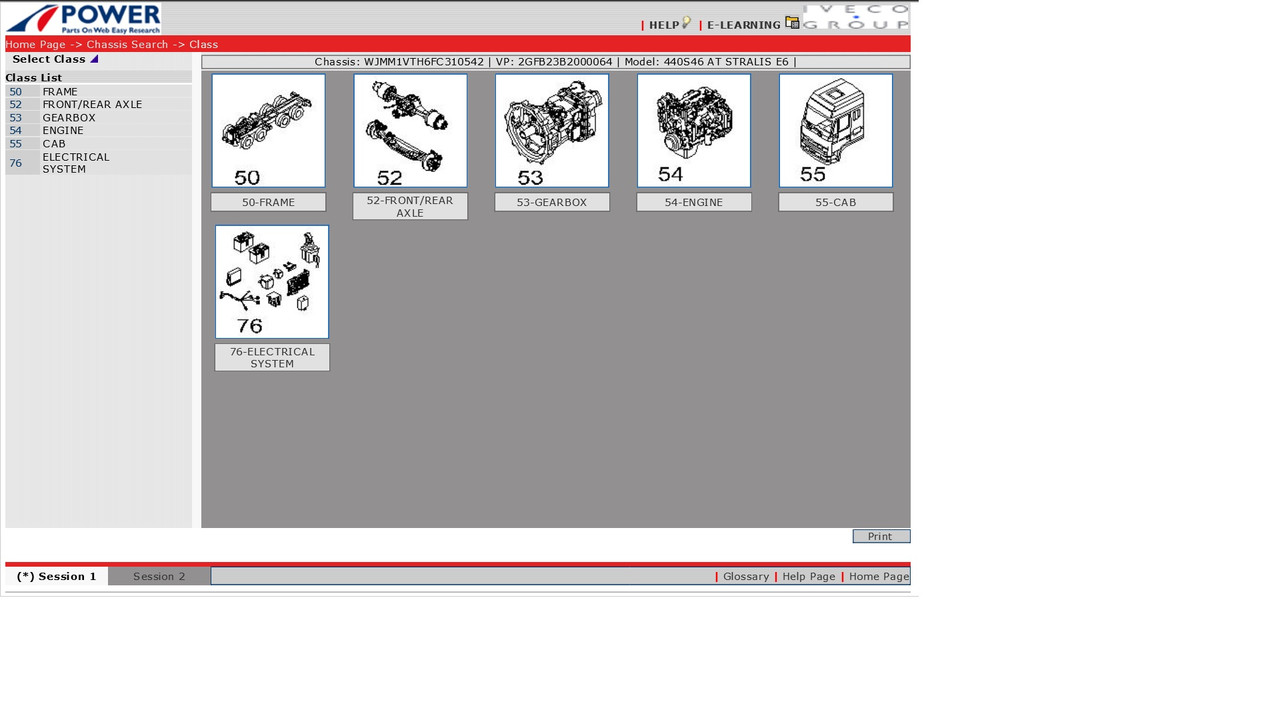Click the 55-CAB button
The height and width of the screenshot is (720, 1280).
coord(836,202)
